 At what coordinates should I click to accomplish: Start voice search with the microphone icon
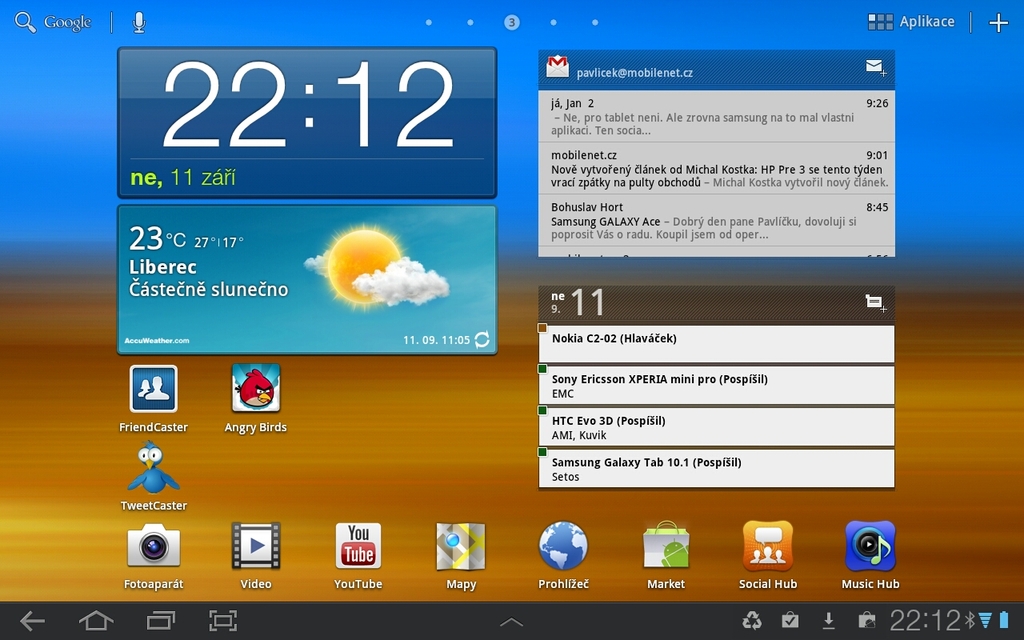pyautogui.click(x=138, y=21)
